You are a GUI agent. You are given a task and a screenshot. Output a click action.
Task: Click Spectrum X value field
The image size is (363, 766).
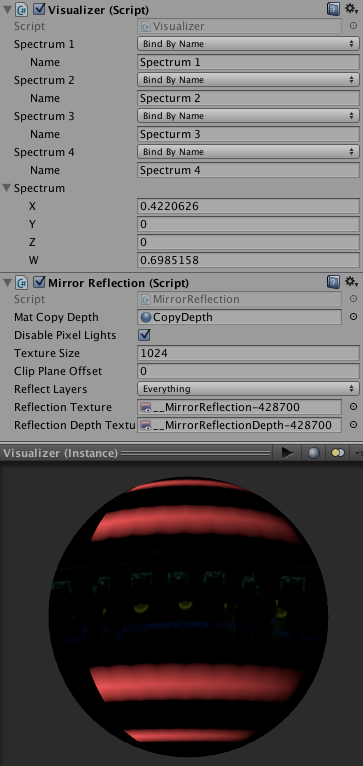point(248,206)
